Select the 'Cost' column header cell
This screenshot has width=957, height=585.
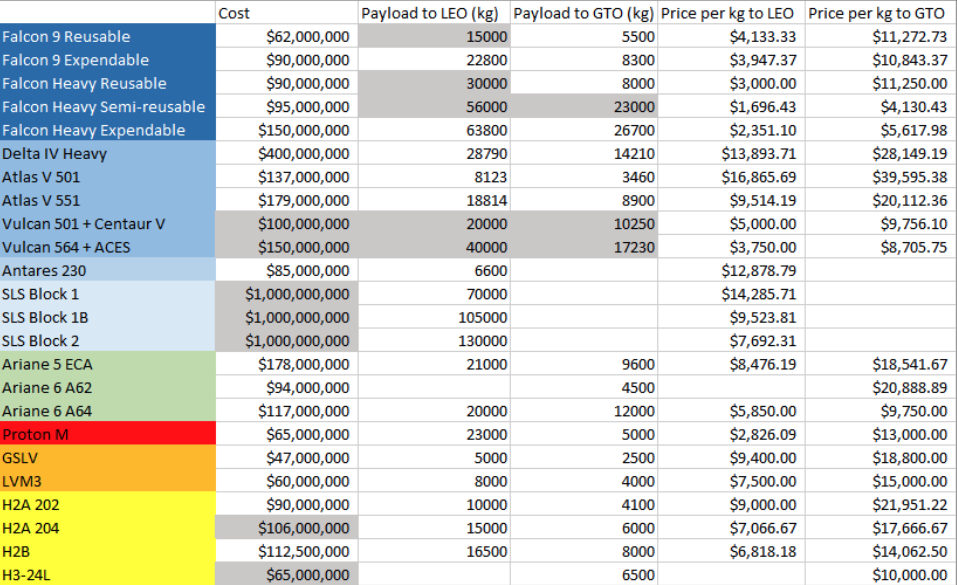287,13
